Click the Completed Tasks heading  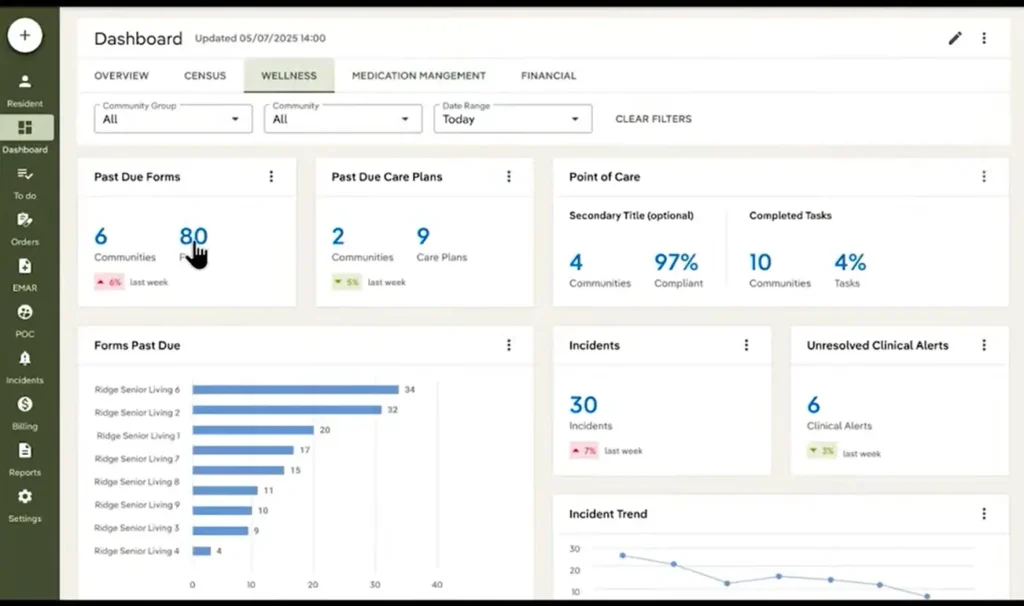[790, 215]
